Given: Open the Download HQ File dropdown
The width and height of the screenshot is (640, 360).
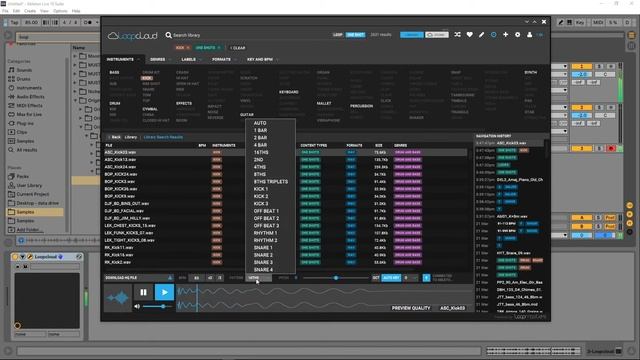Looking at the screenshot, I should (139, 278).
